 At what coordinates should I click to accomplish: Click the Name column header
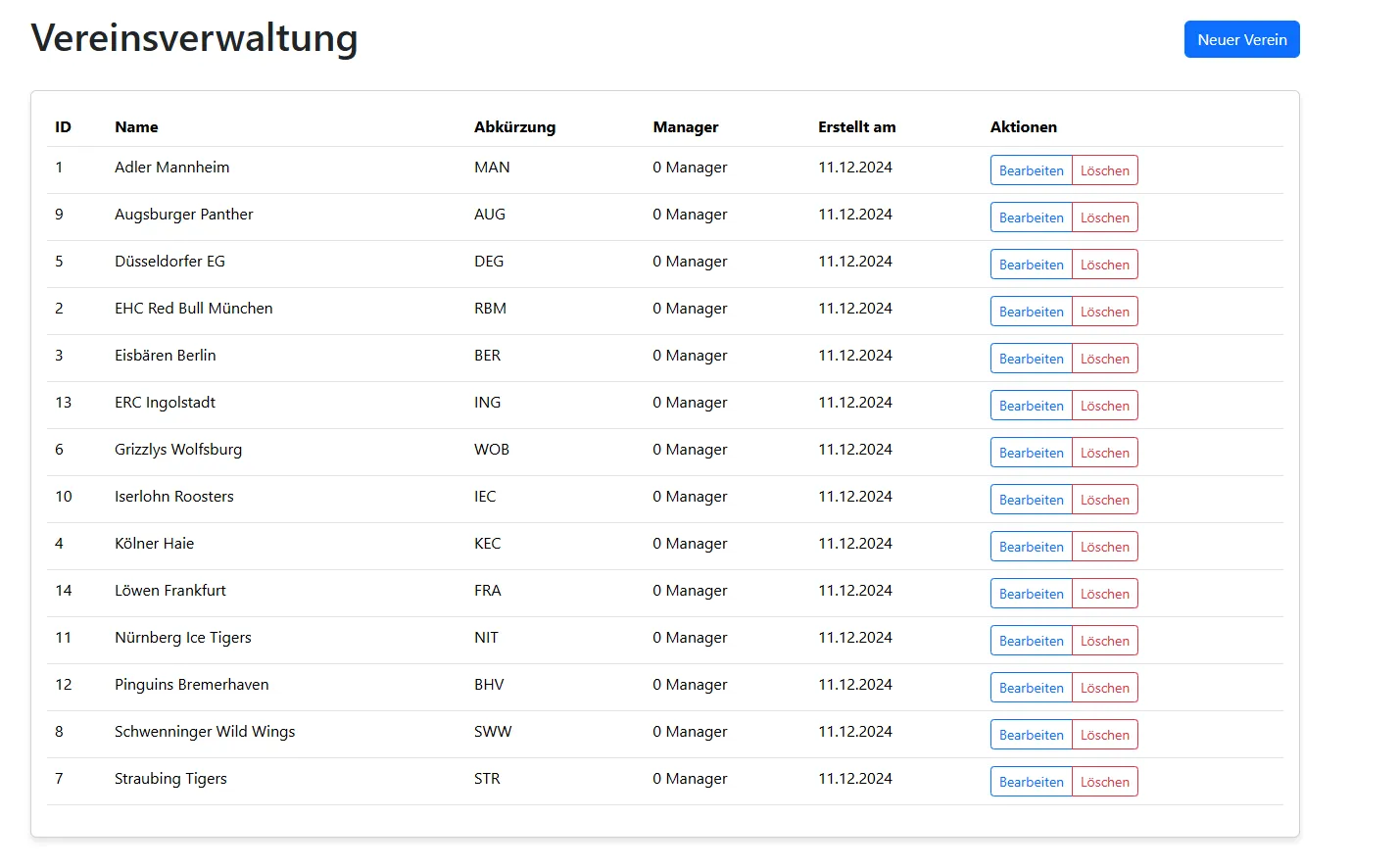pos(136,126)
